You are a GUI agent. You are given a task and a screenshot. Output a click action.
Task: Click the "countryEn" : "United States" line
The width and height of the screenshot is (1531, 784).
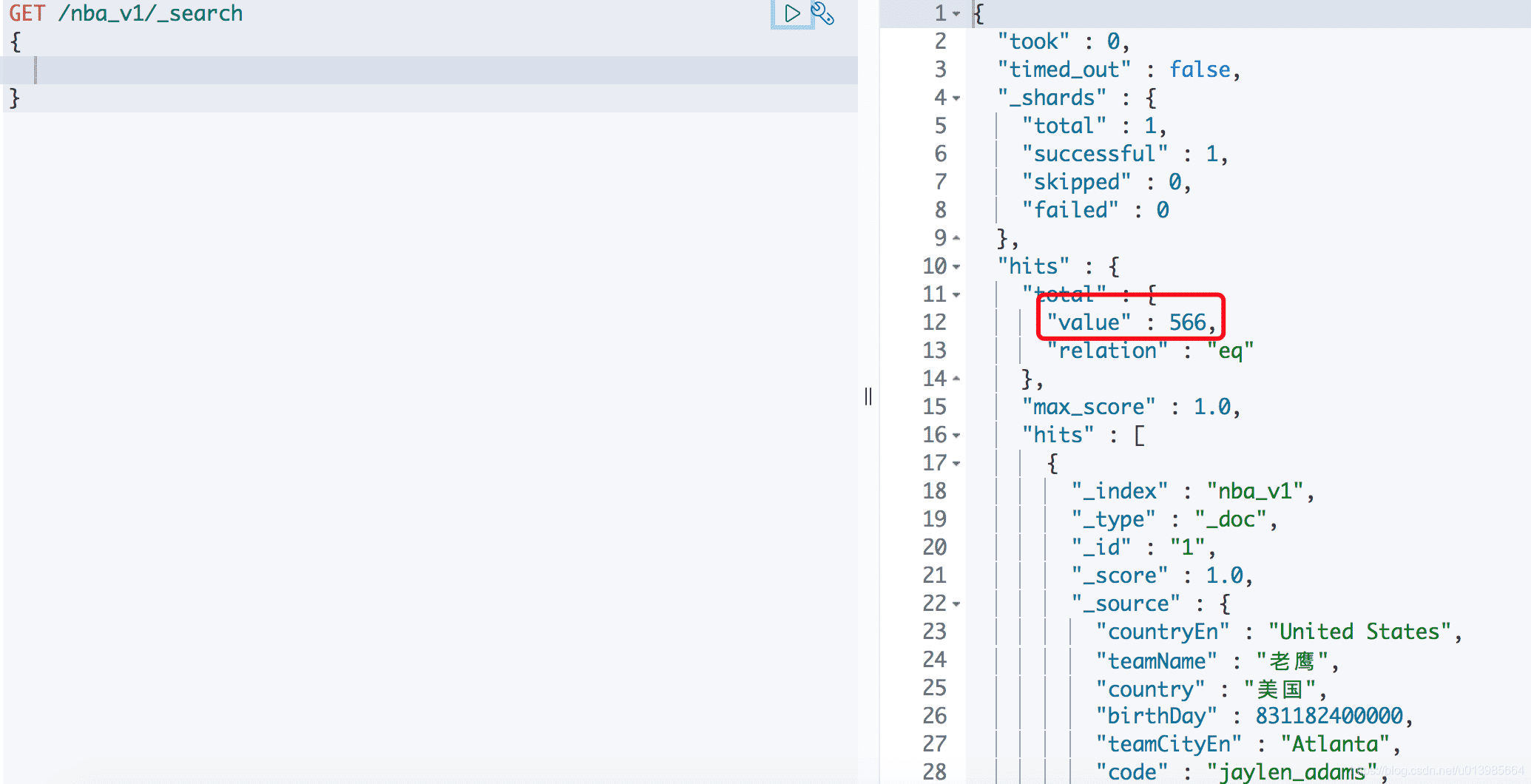point(1279,632)
